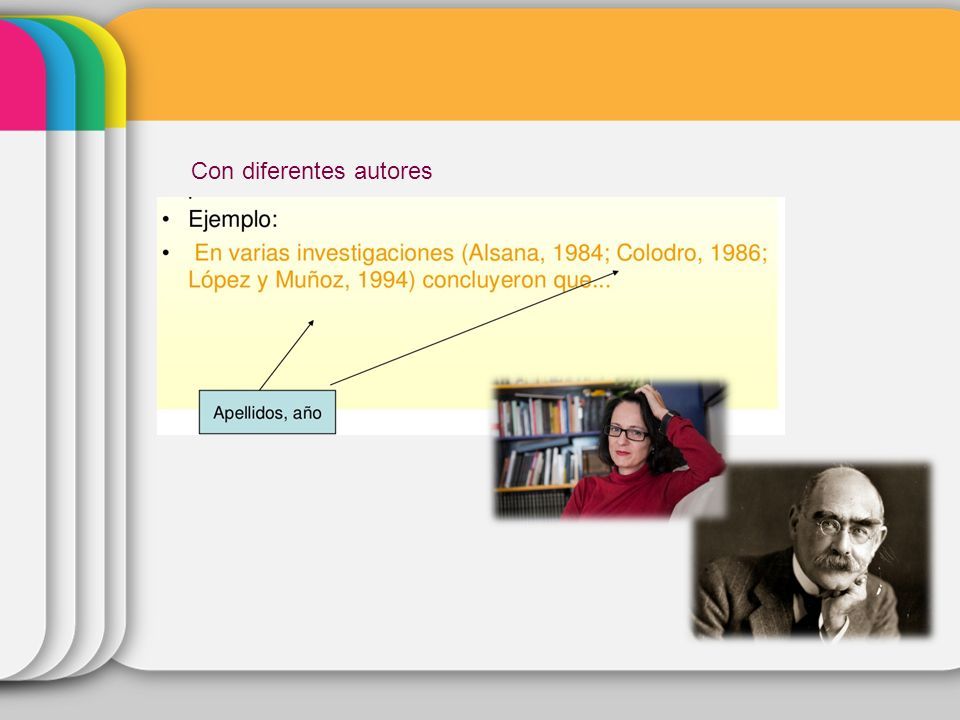Viewport: 960px width, 720px height.
Task: Click the 'Ejemplo:' bullet text
Action: [233, 219]
